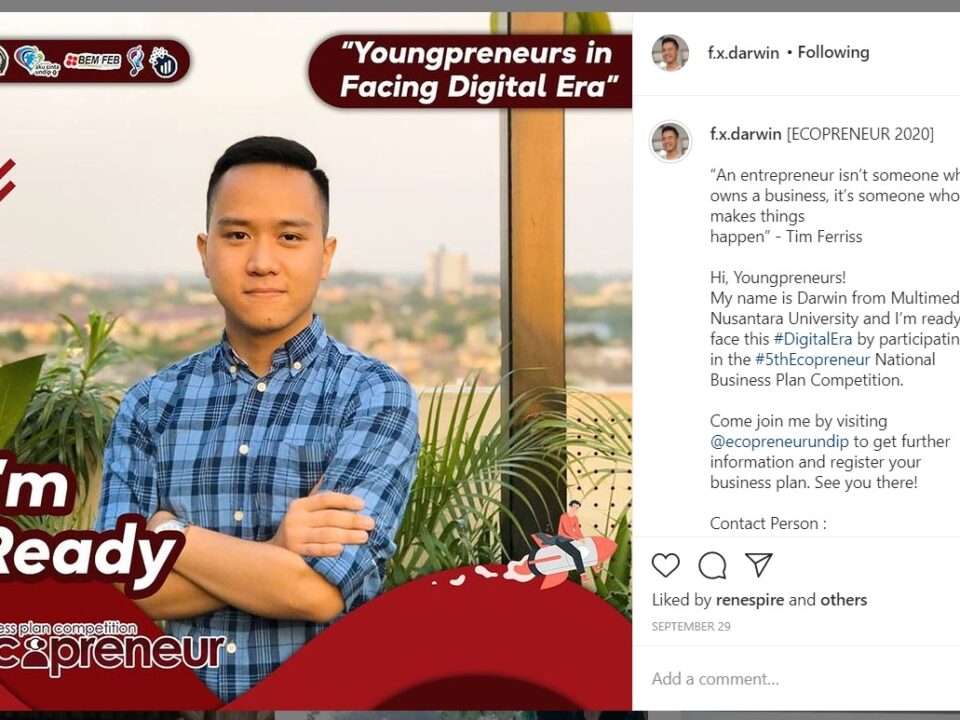The height and width of the screenshot is (720, 960).
Task: Open the September 29 post timestamp
Action: 691,626
